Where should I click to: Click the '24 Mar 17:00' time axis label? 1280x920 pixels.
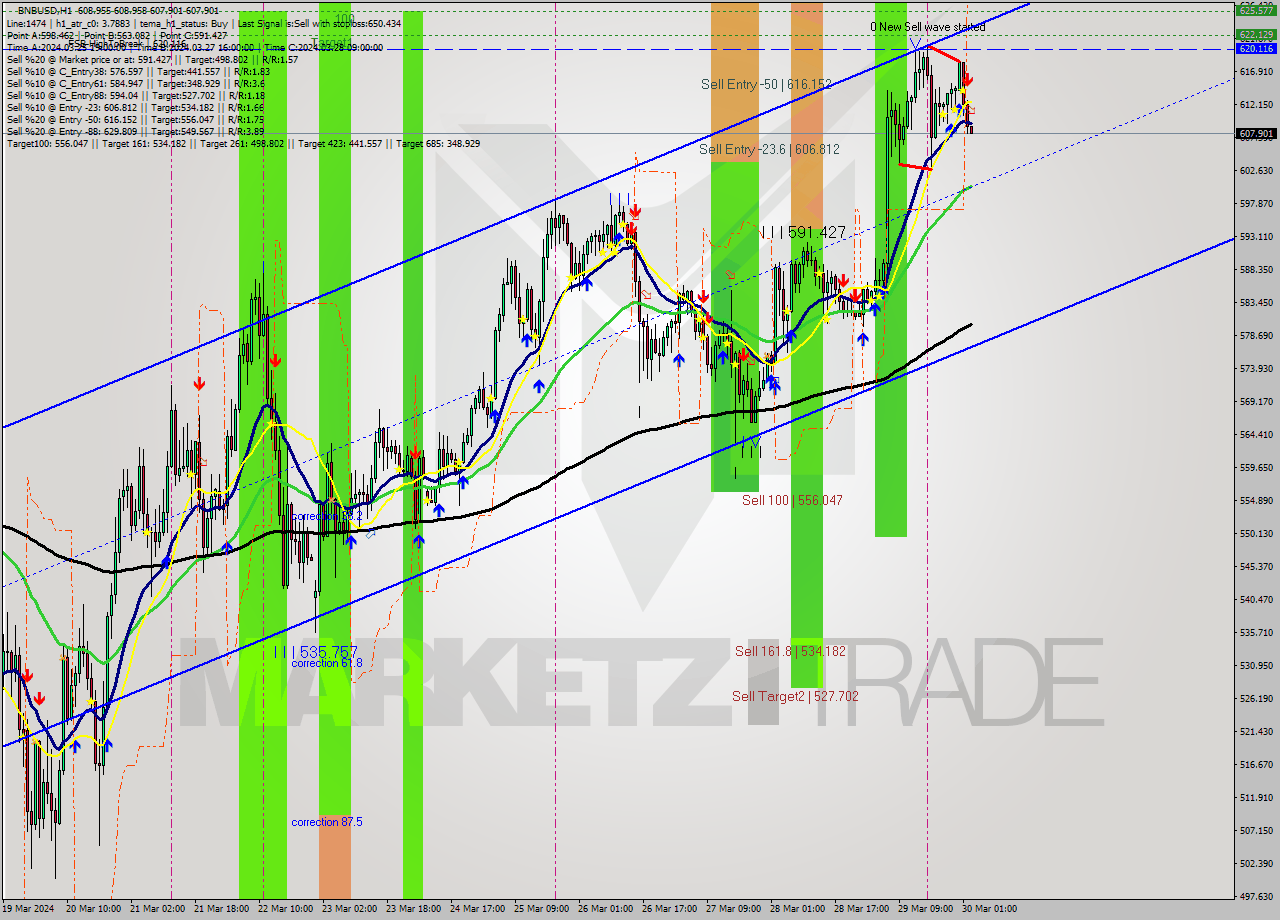pyautogui.click(x=477, y=910)
